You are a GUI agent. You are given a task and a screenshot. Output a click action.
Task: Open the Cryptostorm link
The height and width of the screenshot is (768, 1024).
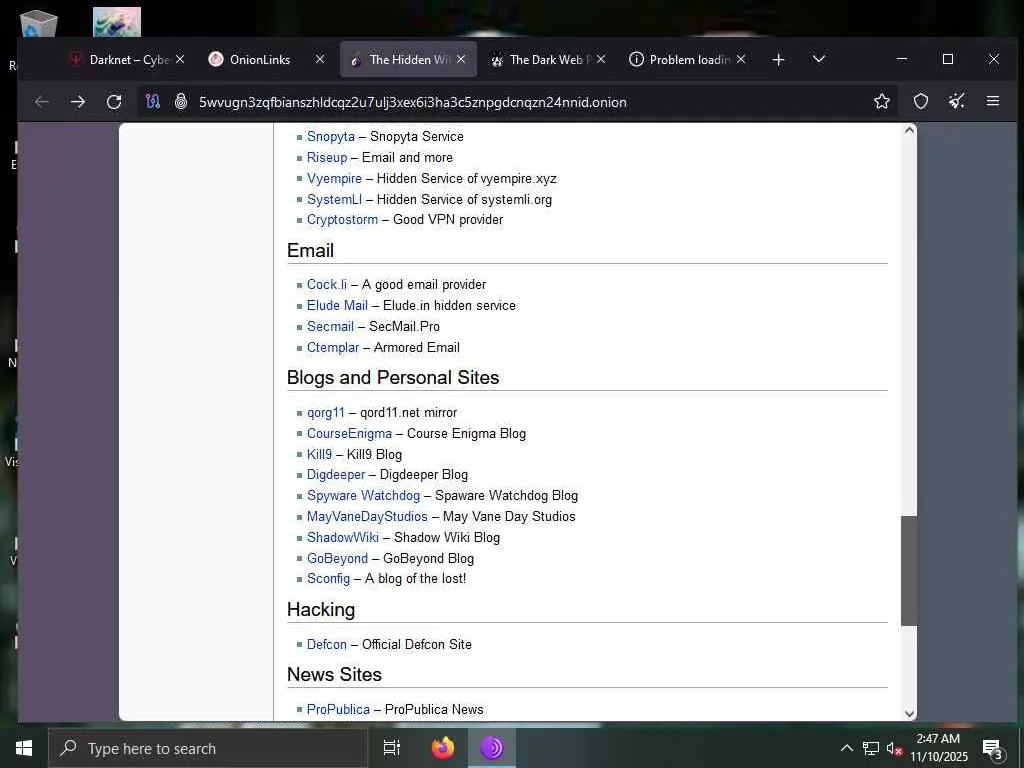pyautogui.click(x=342, y=219)
